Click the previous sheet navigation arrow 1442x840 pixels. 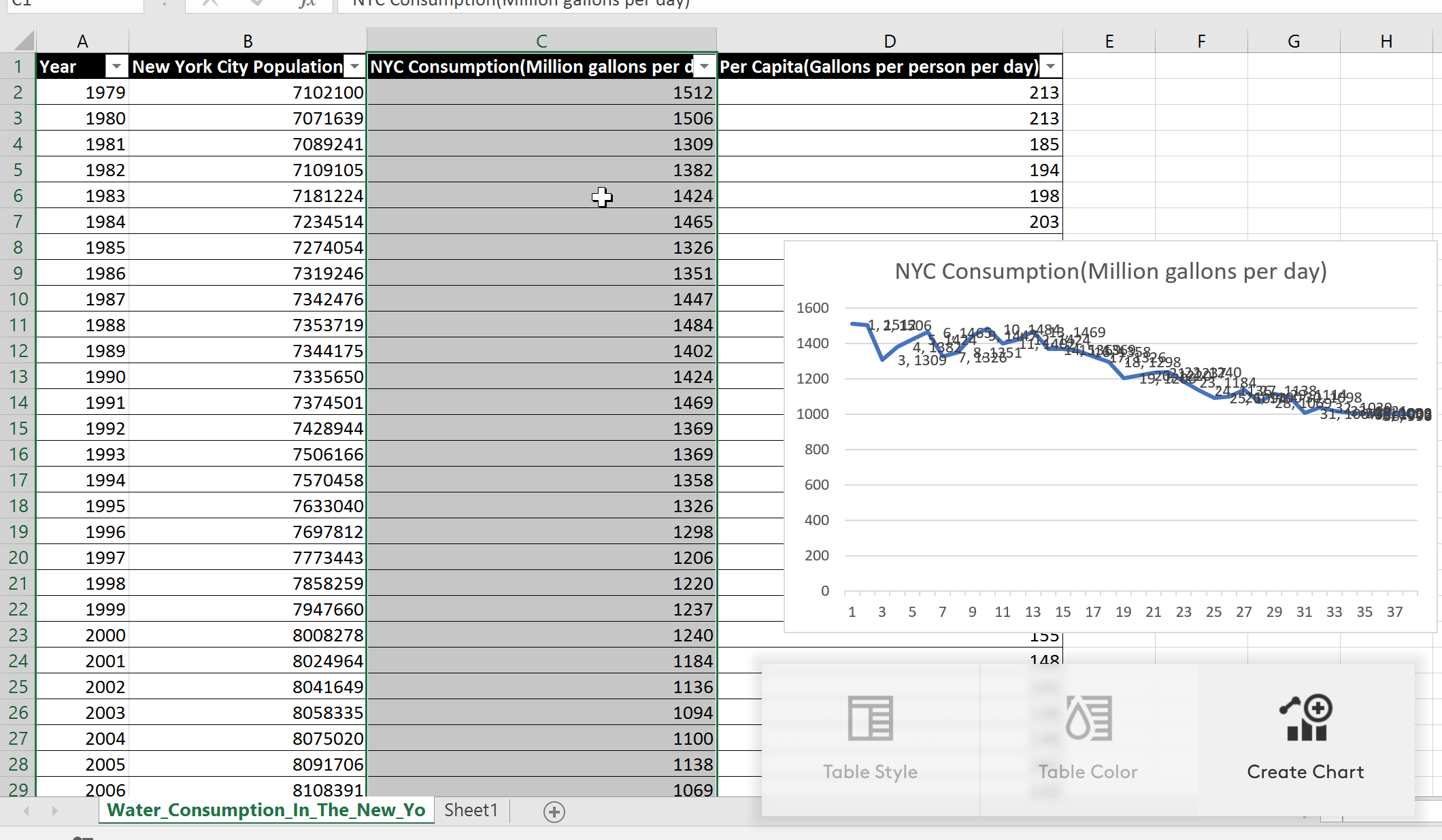pos(27,811)
